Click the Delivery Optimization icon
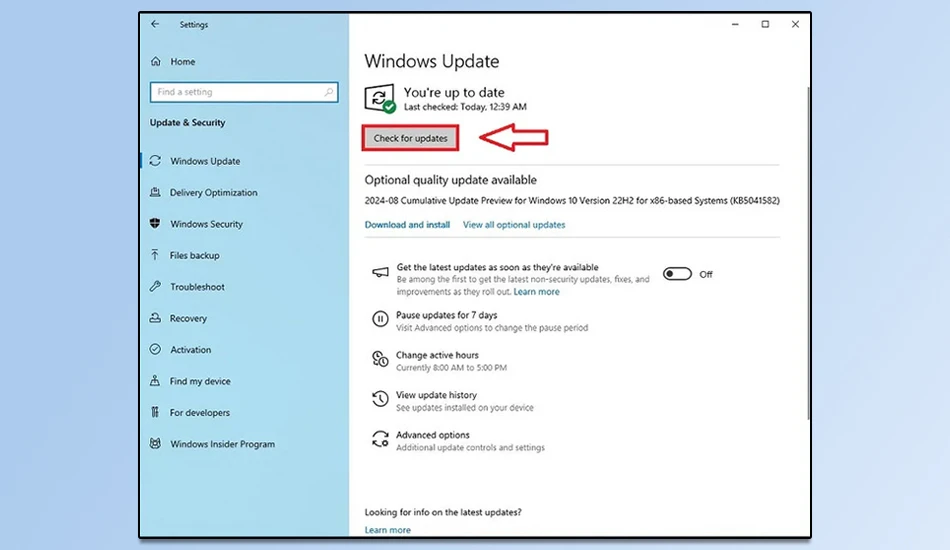950x550 pixels. tap(156, 192)
